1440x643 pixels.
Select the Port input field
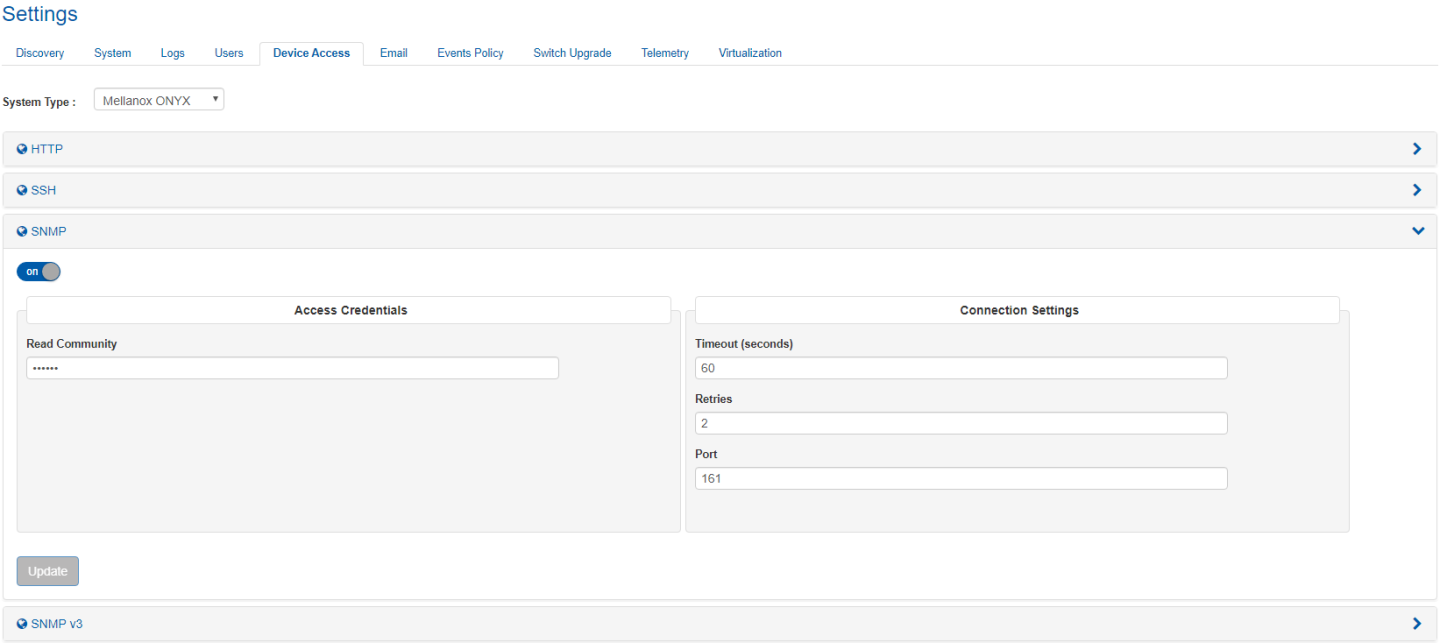[x=960, y=478]
